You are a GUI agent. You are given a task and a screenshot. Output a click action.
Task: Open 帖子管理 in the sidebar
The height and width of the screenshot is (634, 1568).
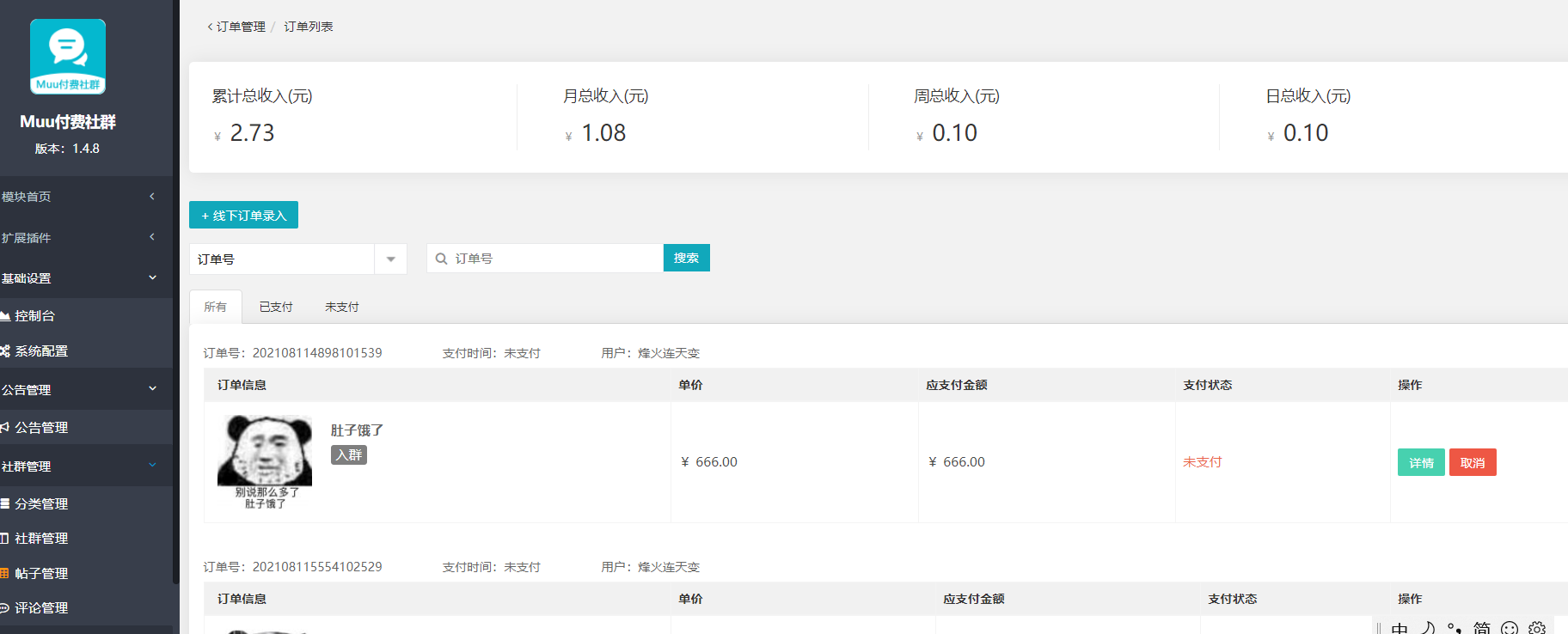[40, 573]
